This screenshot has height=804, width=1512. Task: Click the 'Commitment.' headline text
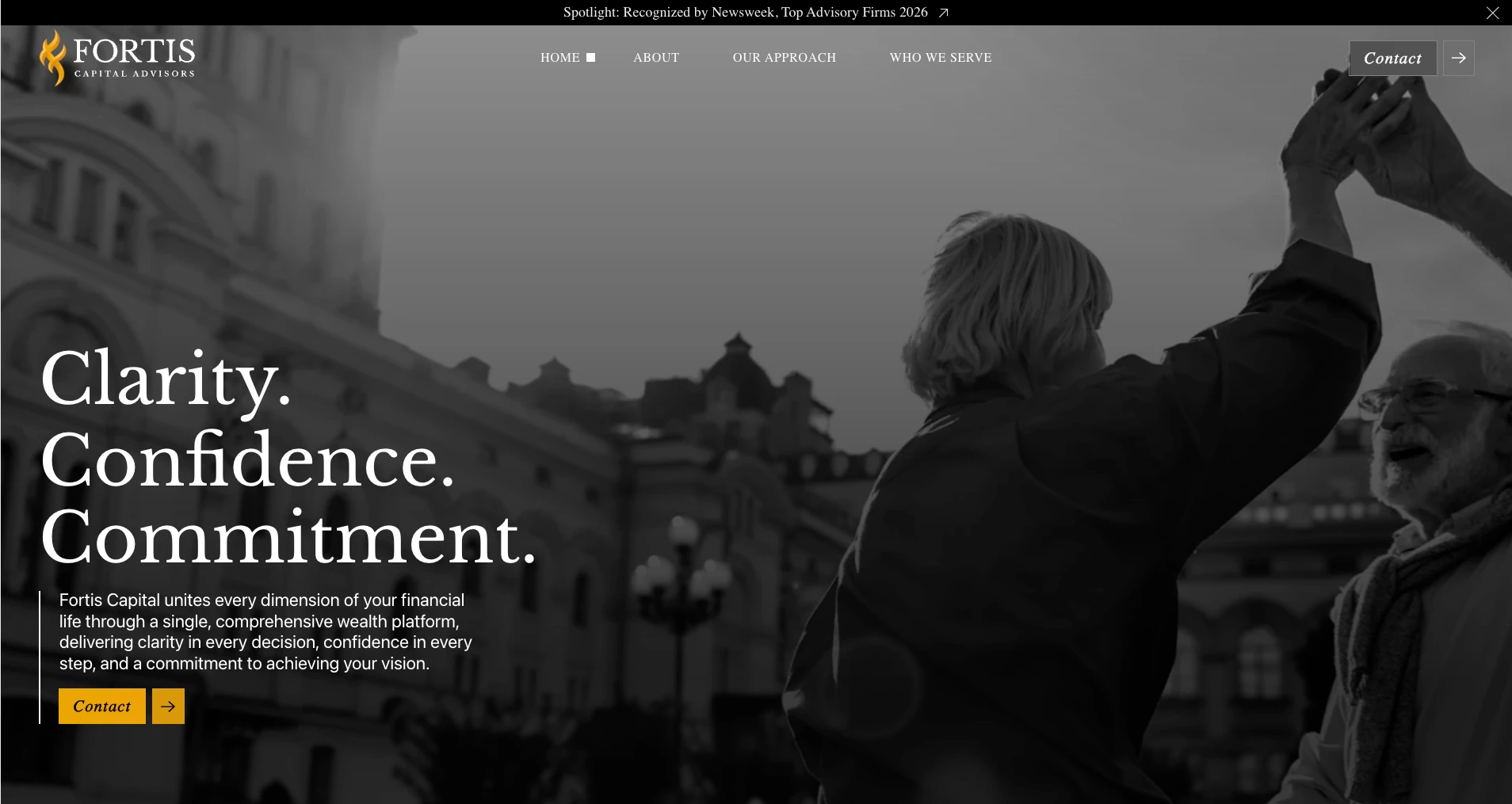coord(288,538)
